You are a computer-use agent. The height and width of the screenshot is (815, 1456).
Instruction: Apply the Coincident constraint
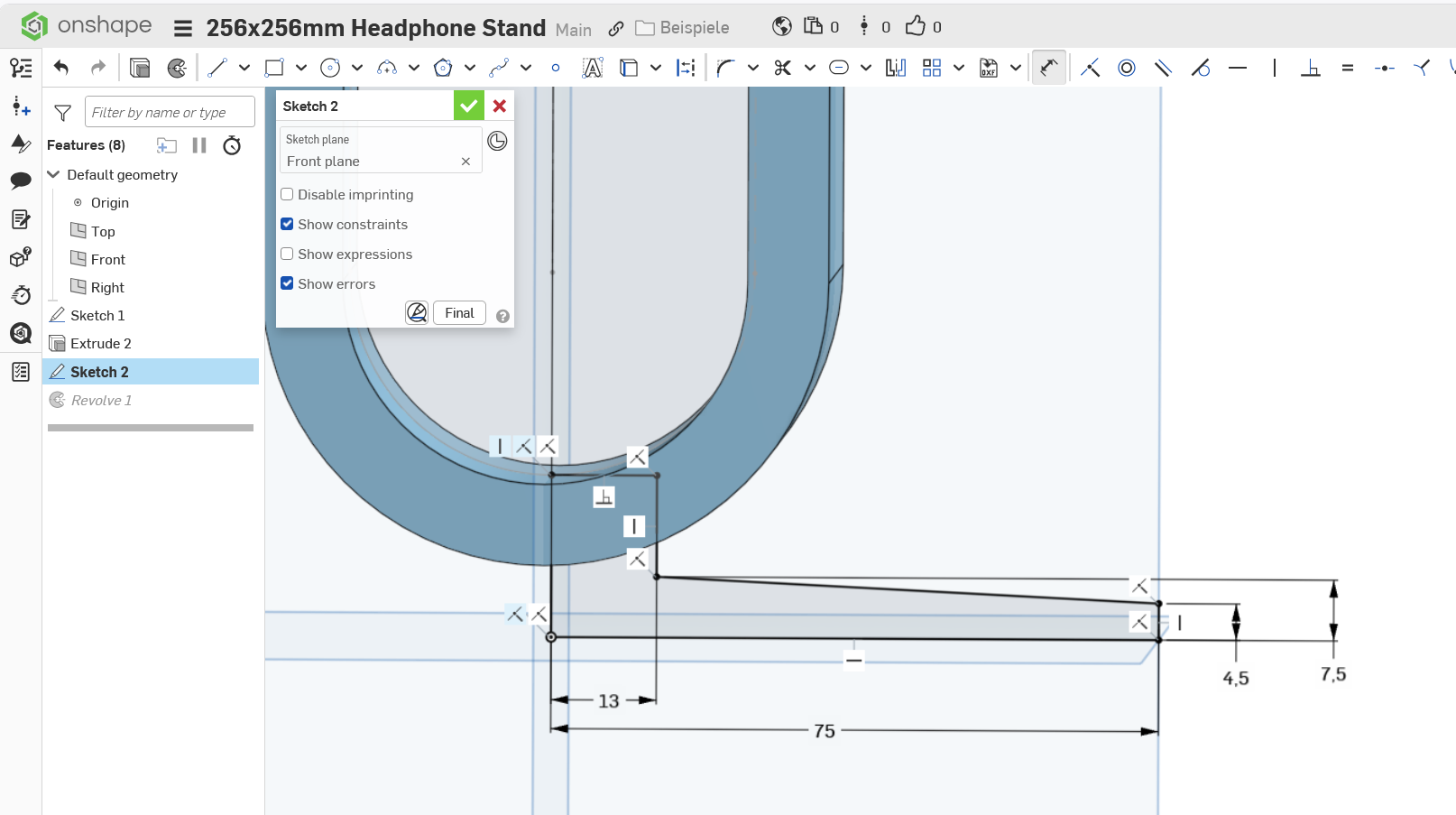pyautogui.click(x=1090, y=68)
